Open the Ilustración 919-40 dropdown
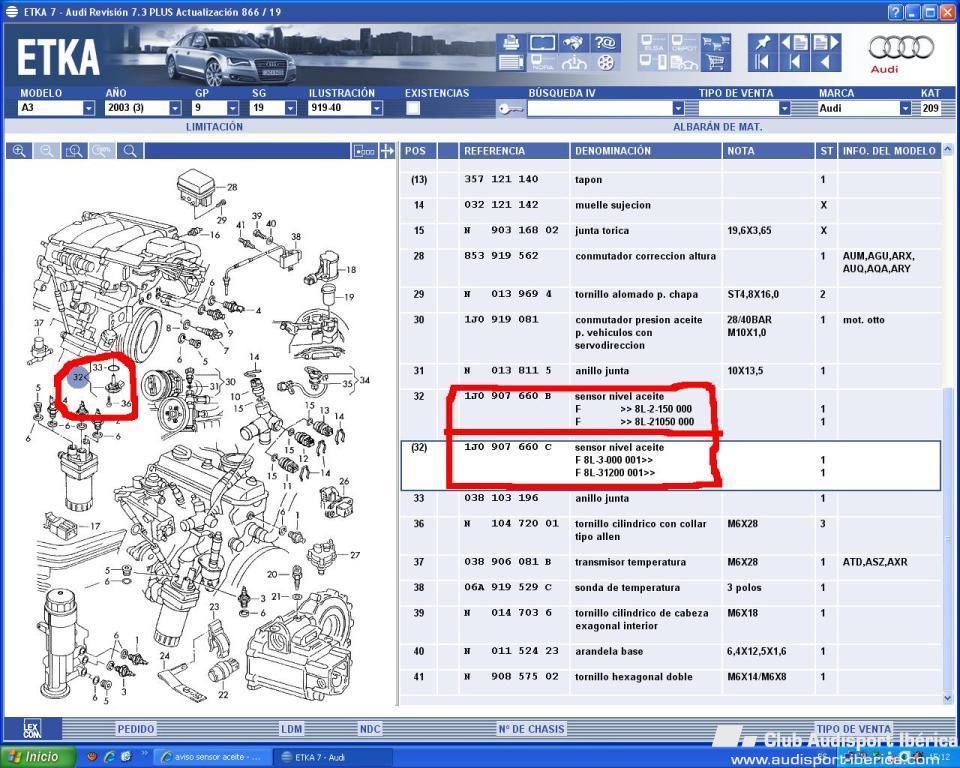The width and height of the screenshot is (960, 768). pos(377,108)
